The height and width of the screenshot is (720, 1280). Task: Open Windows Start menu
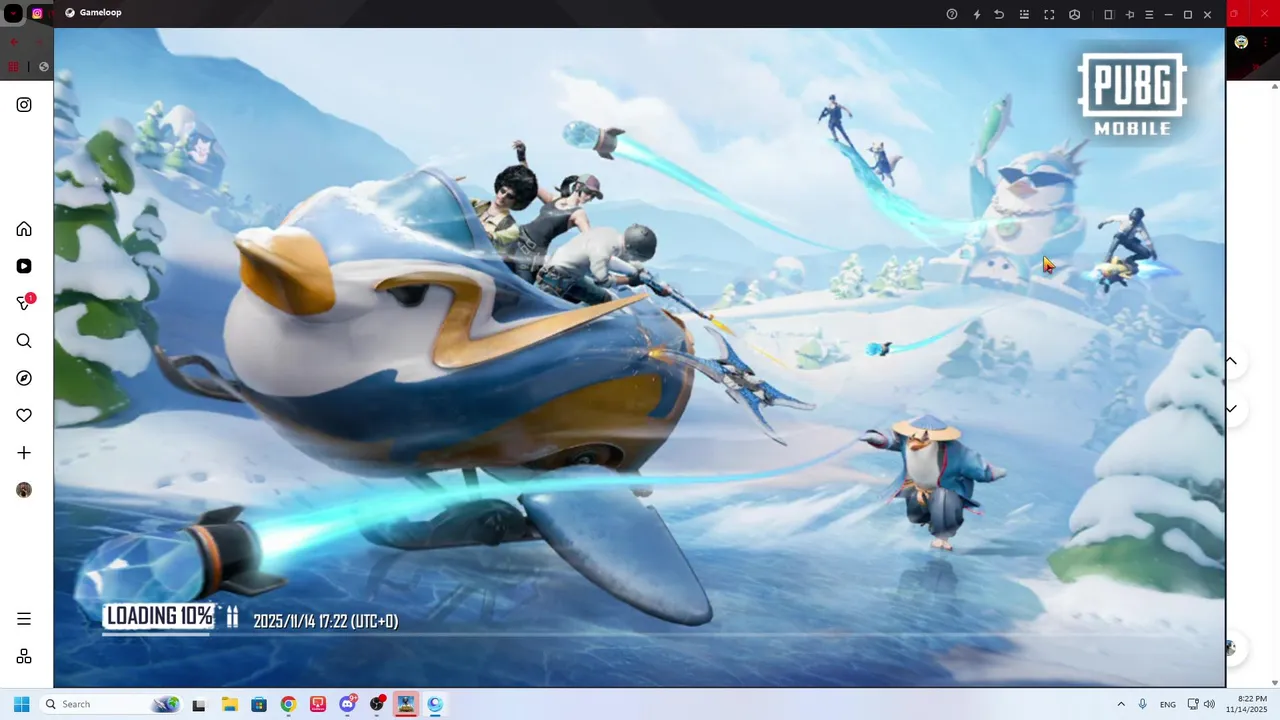click(x=21, y=704)
